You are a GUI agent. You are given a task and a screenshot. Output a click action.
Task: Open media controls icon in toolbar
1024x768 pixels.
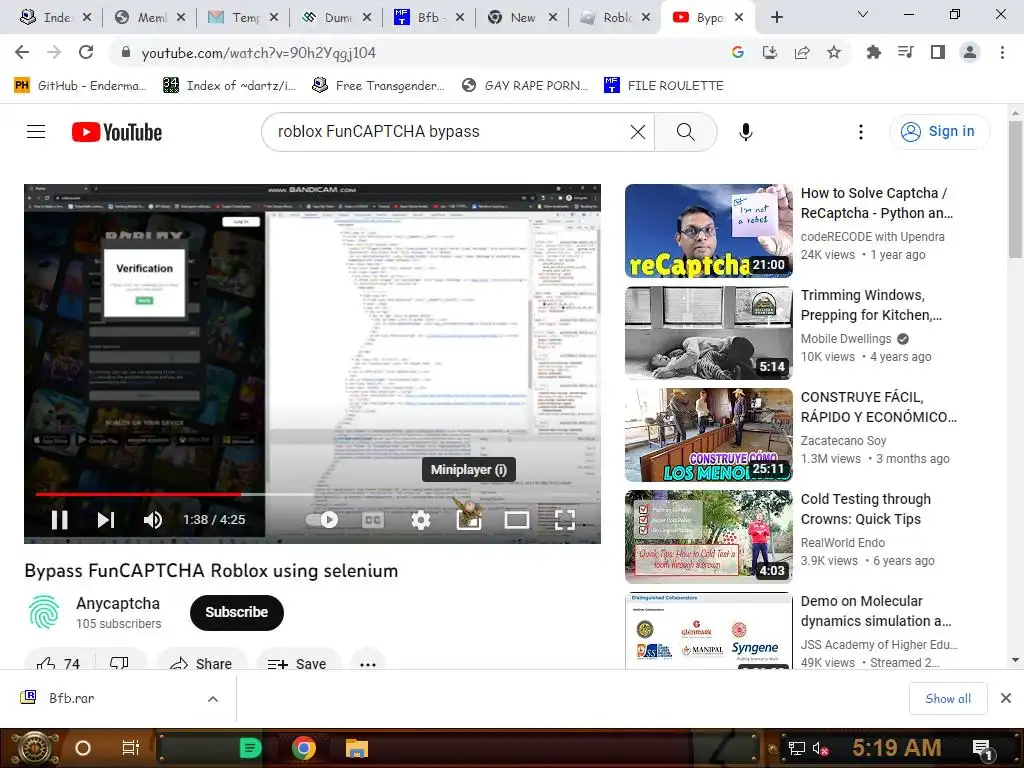coord(906,52)
